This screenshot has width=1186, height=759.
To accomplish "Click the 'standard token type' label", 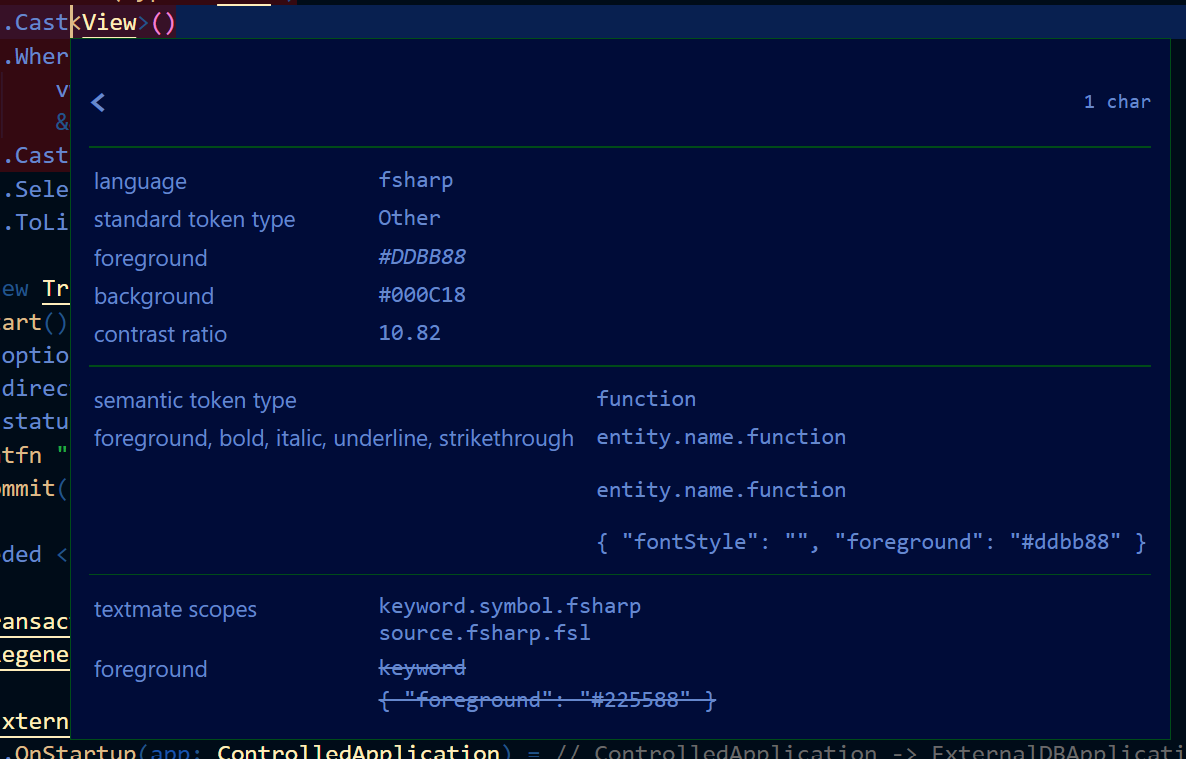I will [194, 219].
